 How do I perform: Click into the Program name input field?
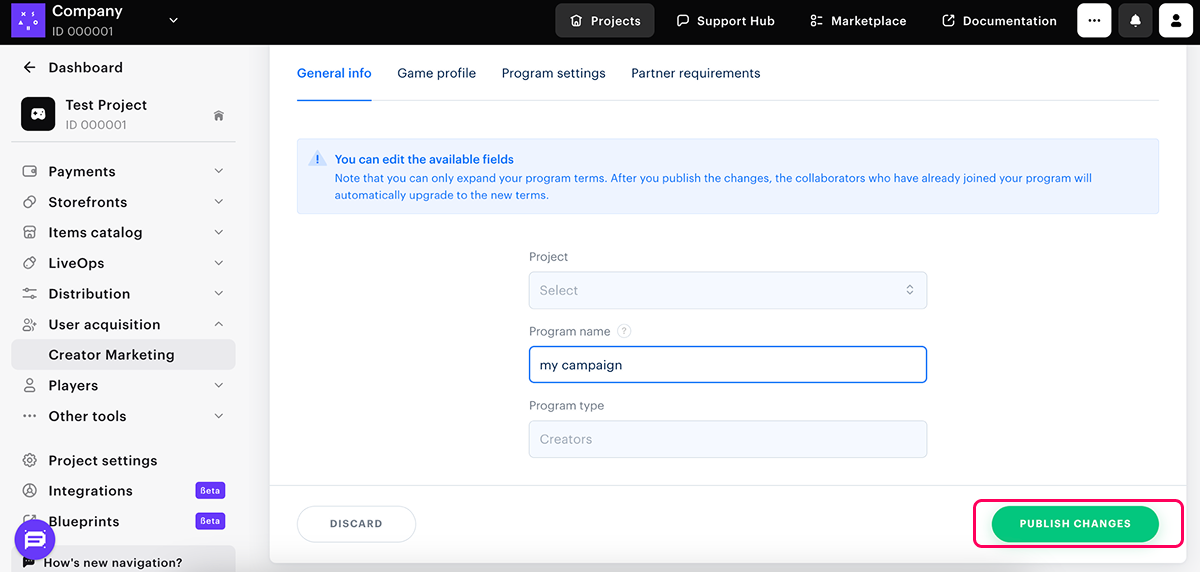tap(727, 365)
